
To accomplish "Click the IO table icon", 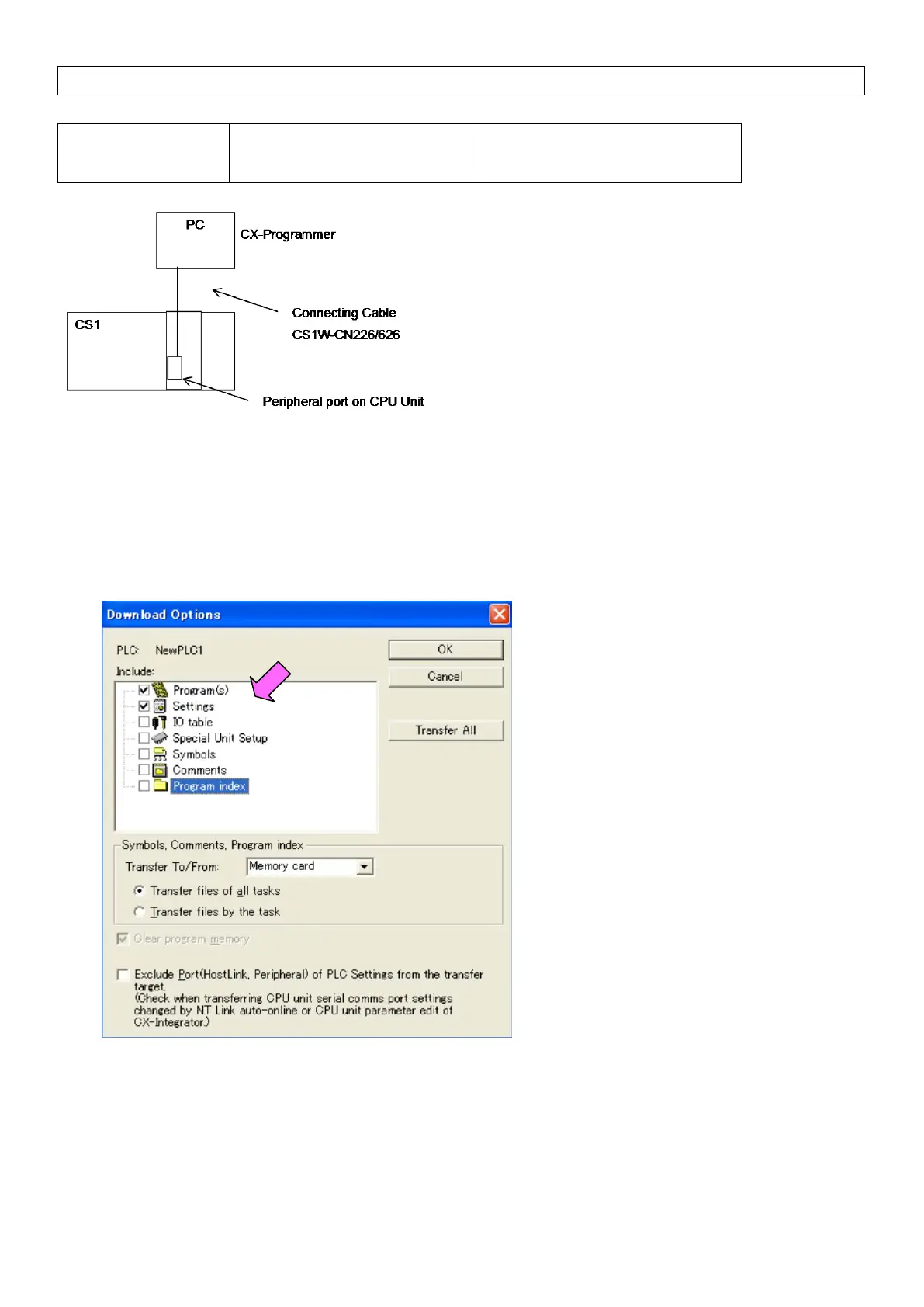I will pos(160,722).
